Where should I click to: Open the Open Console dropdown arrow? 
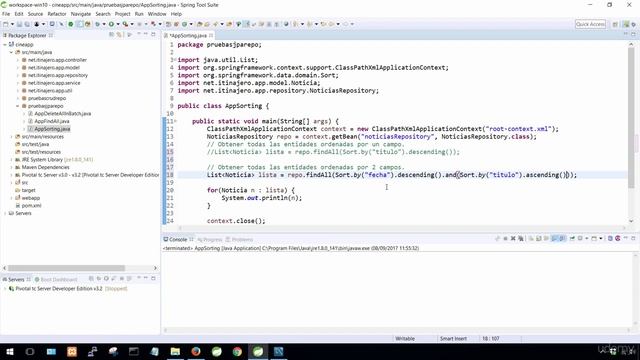(601, 238)
